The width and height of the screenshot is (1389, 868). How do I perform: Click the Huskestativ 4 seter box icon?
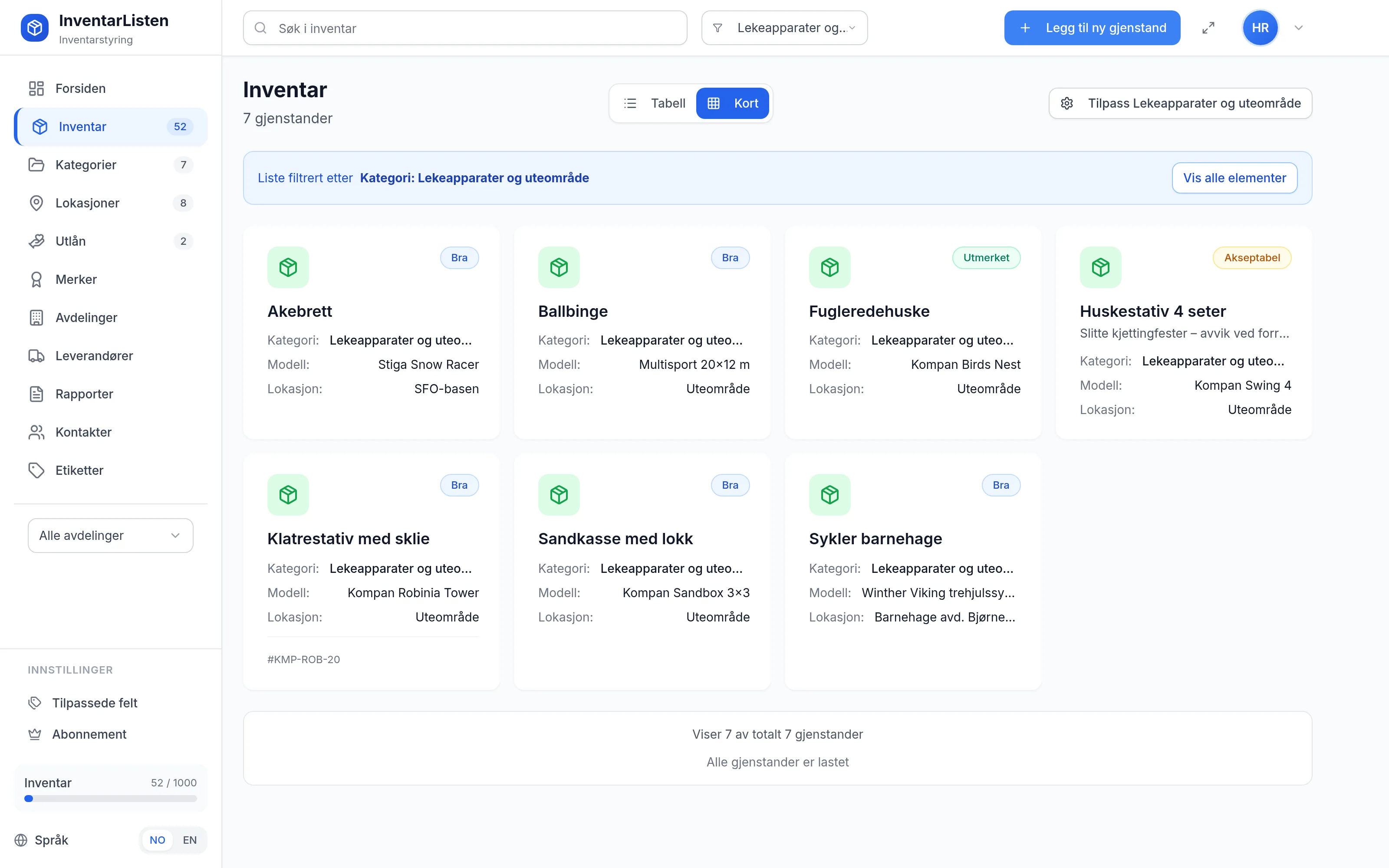[1100, 267]
